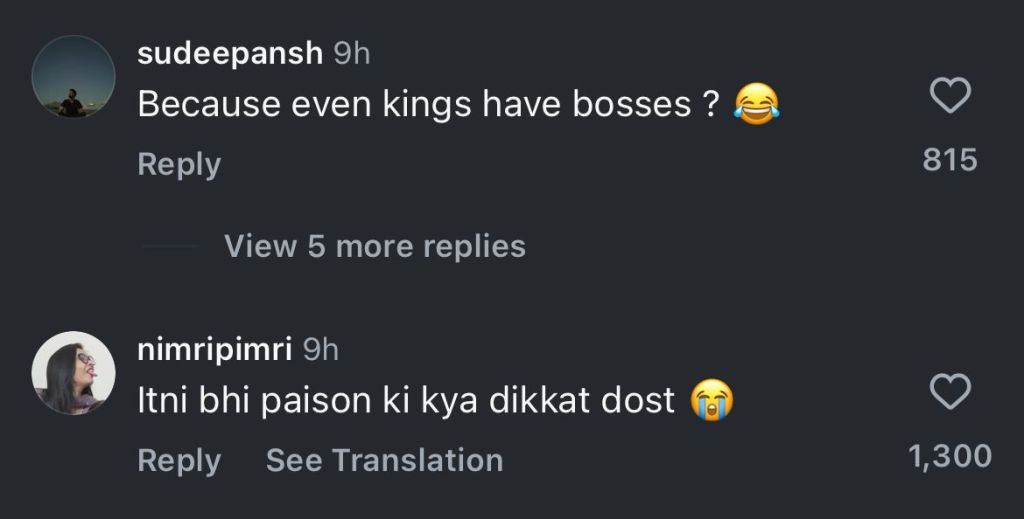Open the sudeepansh username link
Screen dimensions: 1024x519
[x=229, y=54]
